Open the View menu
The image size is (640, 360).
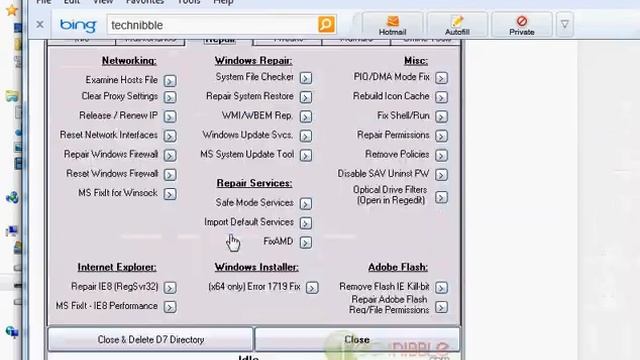103,2
